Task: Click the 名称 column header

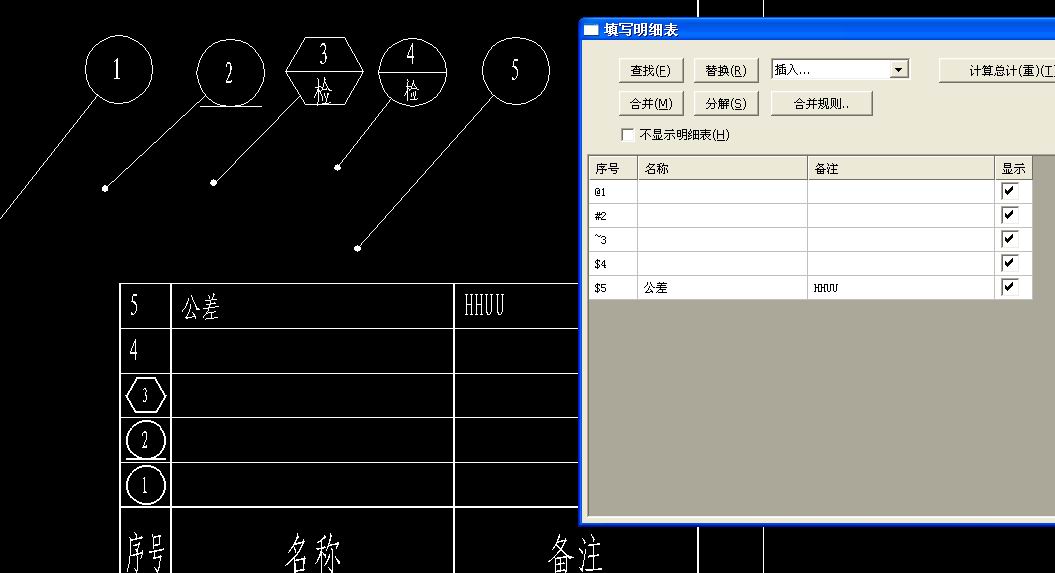Action: (x=721, y=169)
